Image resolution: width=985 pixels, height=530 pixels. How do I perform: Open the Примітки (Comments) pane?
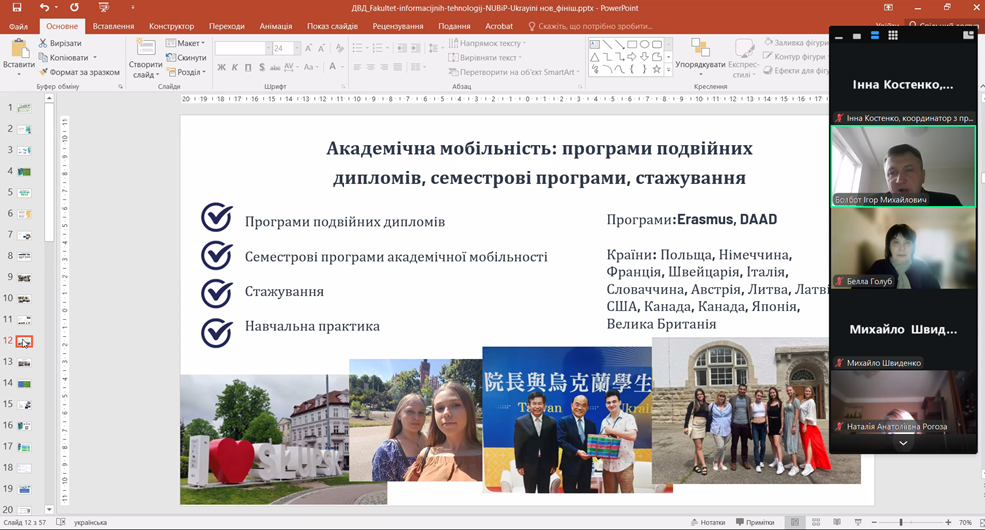754,522
